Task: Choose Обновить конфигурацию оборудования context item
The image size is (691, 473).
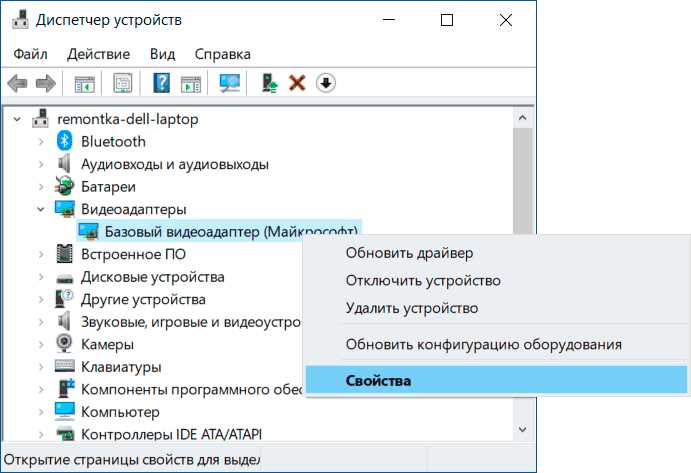Action: click(x=483, y=344)
